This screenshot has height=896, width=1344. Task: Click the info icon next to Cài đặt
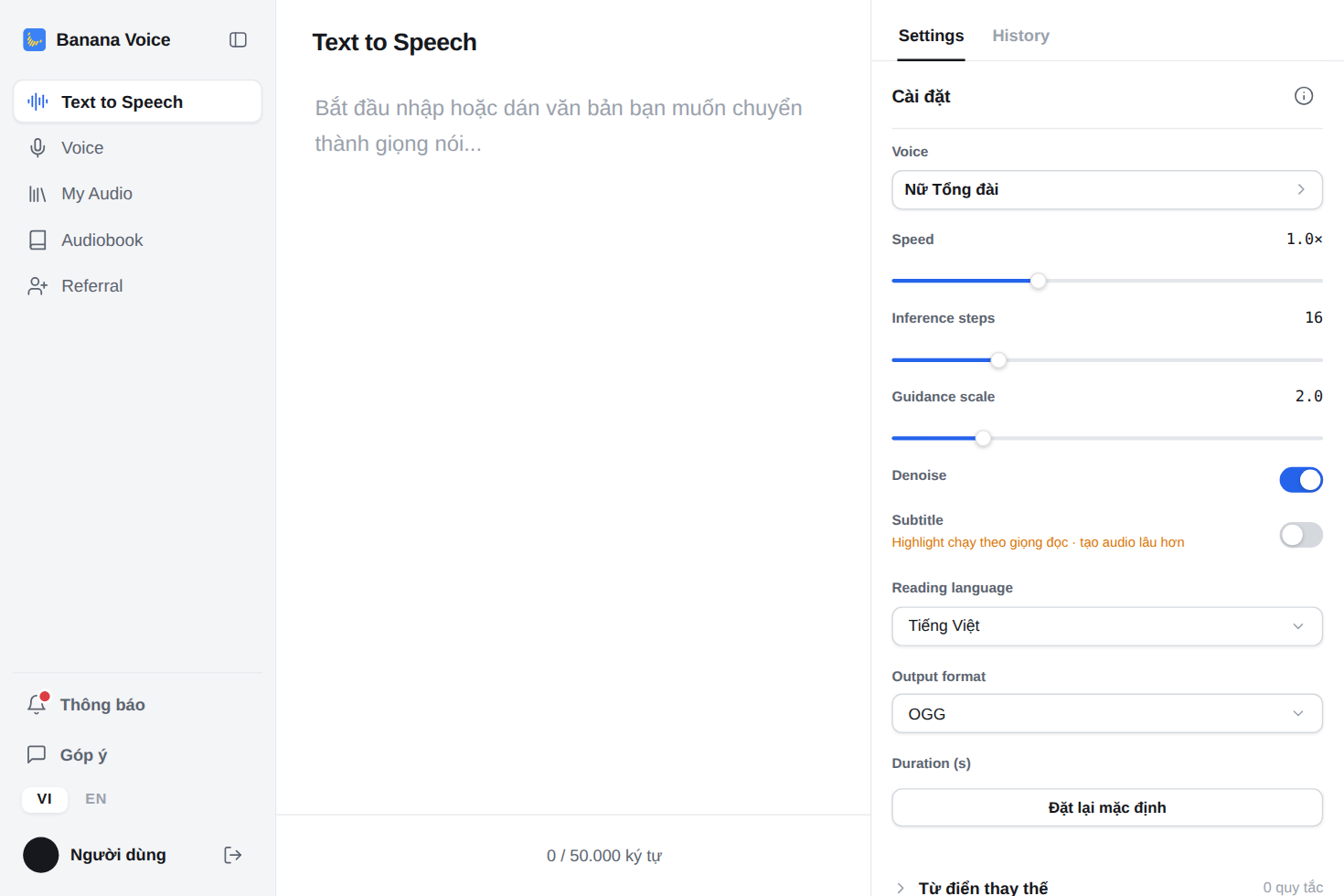1304,96
